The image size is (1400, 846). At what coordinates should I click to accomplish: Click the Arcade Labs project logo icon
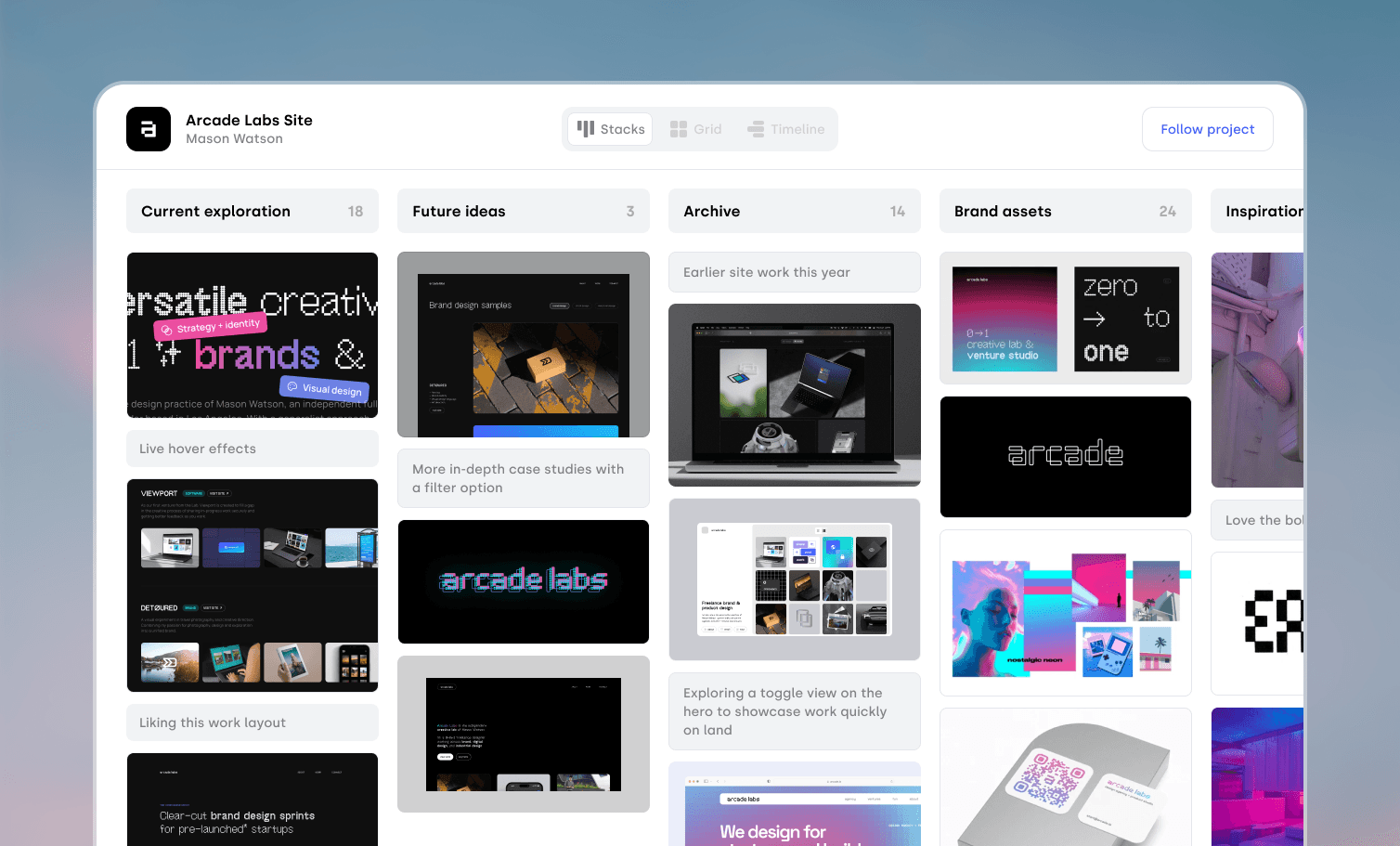click(x=149, y=129)
